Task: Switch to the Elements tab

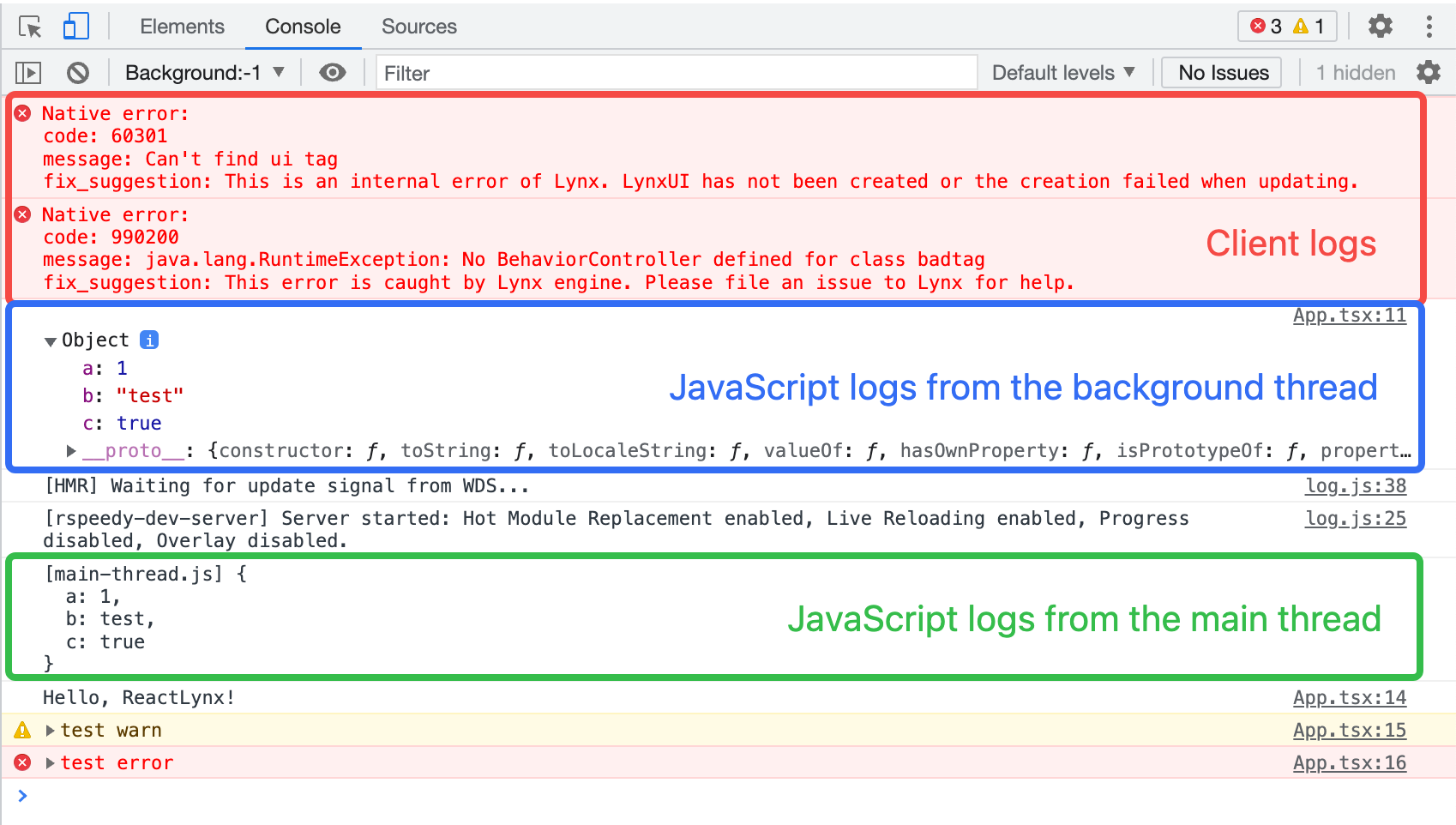Action: 182,27
